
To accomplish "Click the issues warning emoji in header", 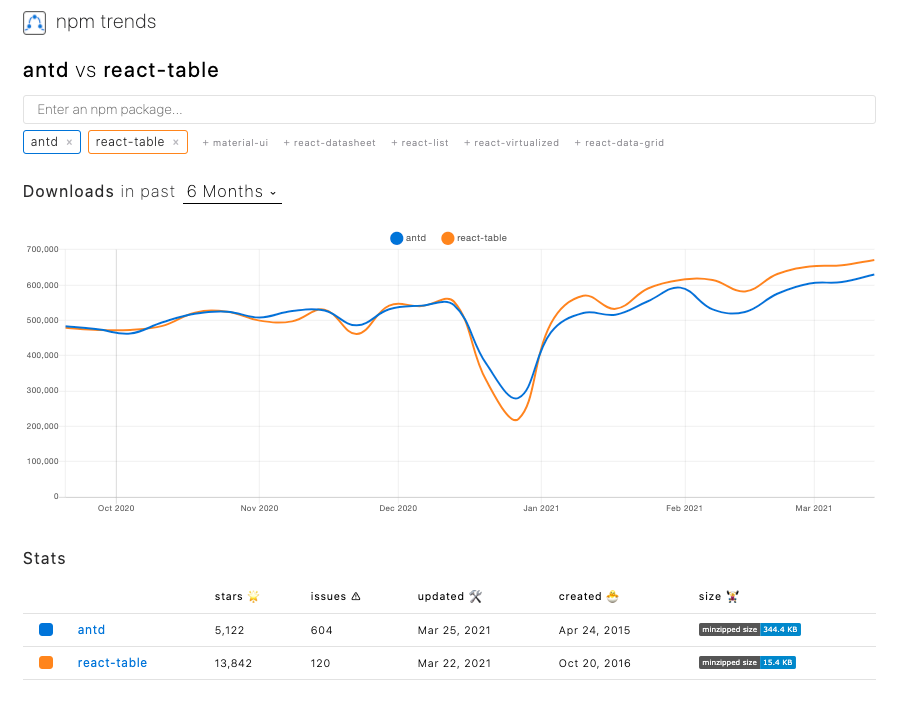I will (x=355, y=596).
